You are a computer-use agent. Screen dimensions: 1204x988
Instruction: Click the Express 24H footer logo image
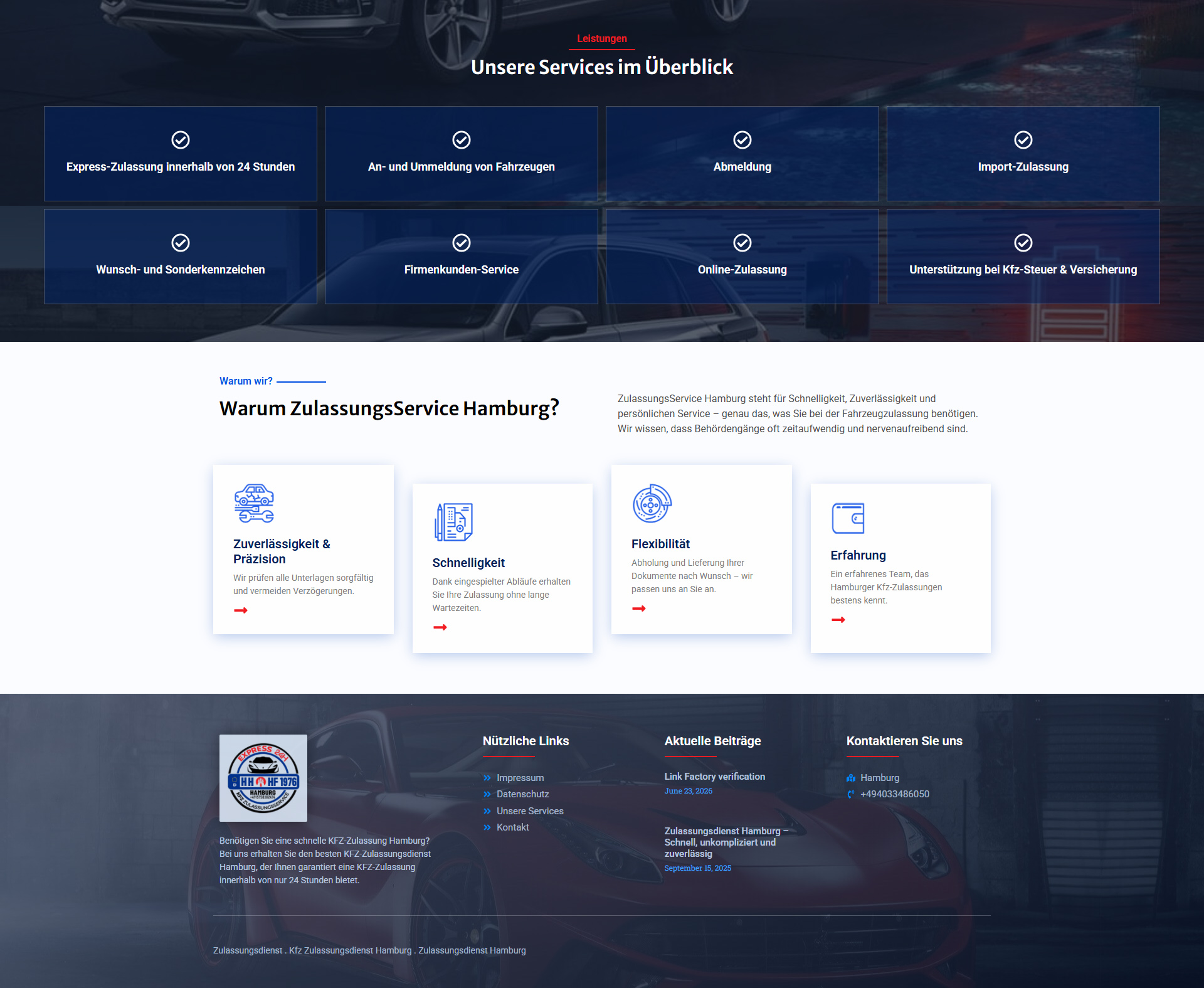pos(263,778)
